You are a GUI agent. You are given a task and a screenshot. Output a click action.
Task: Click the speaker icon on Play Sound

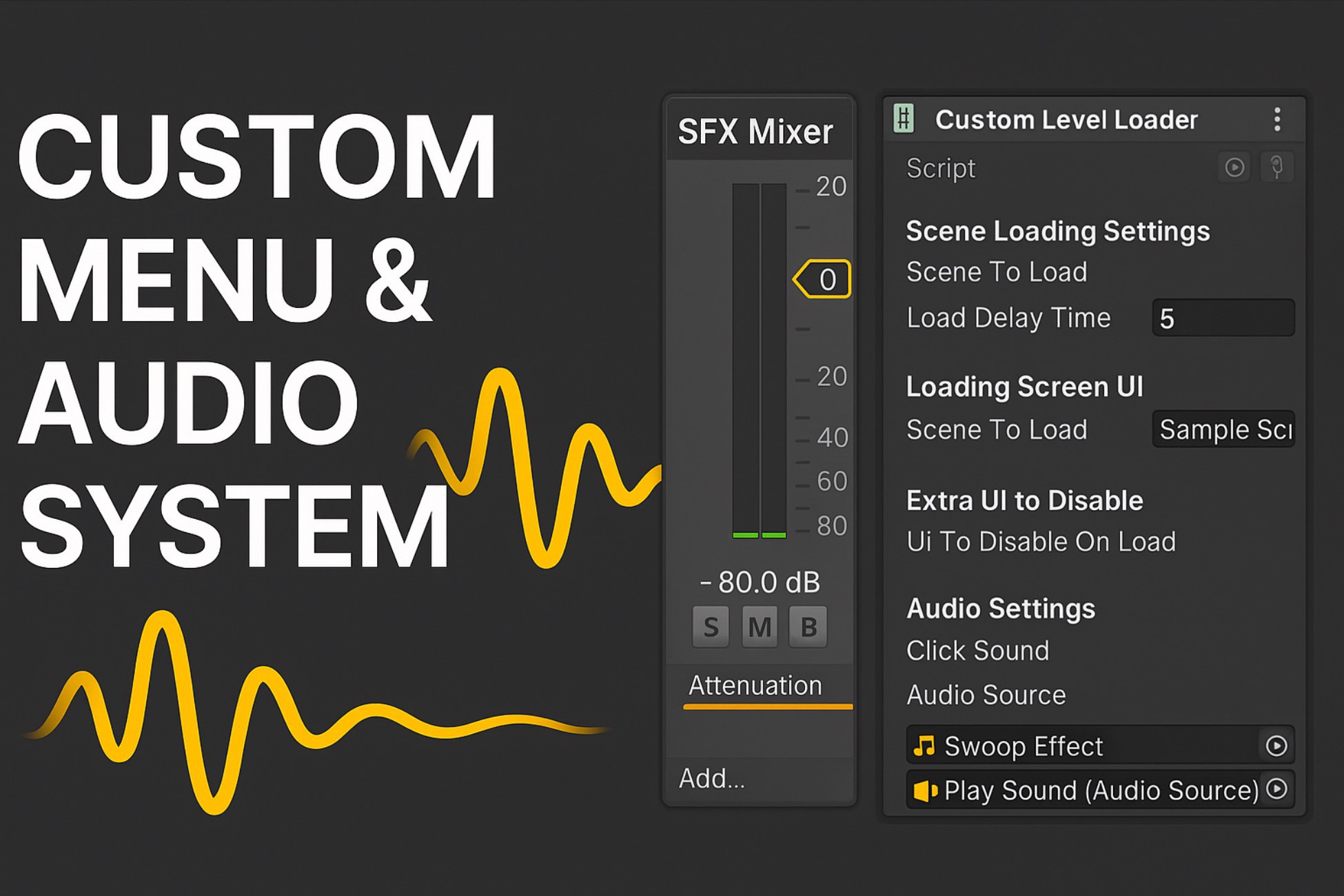coord(925,791)
